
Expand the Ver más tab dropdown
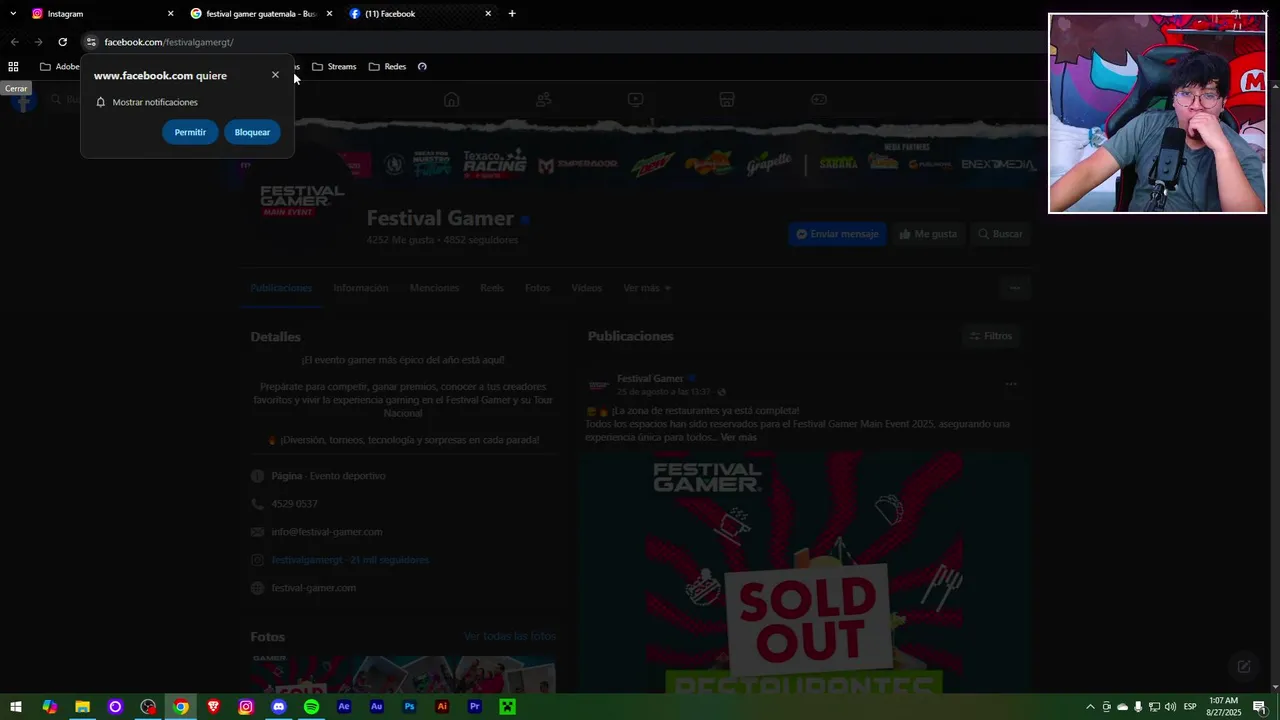point(647,288)
